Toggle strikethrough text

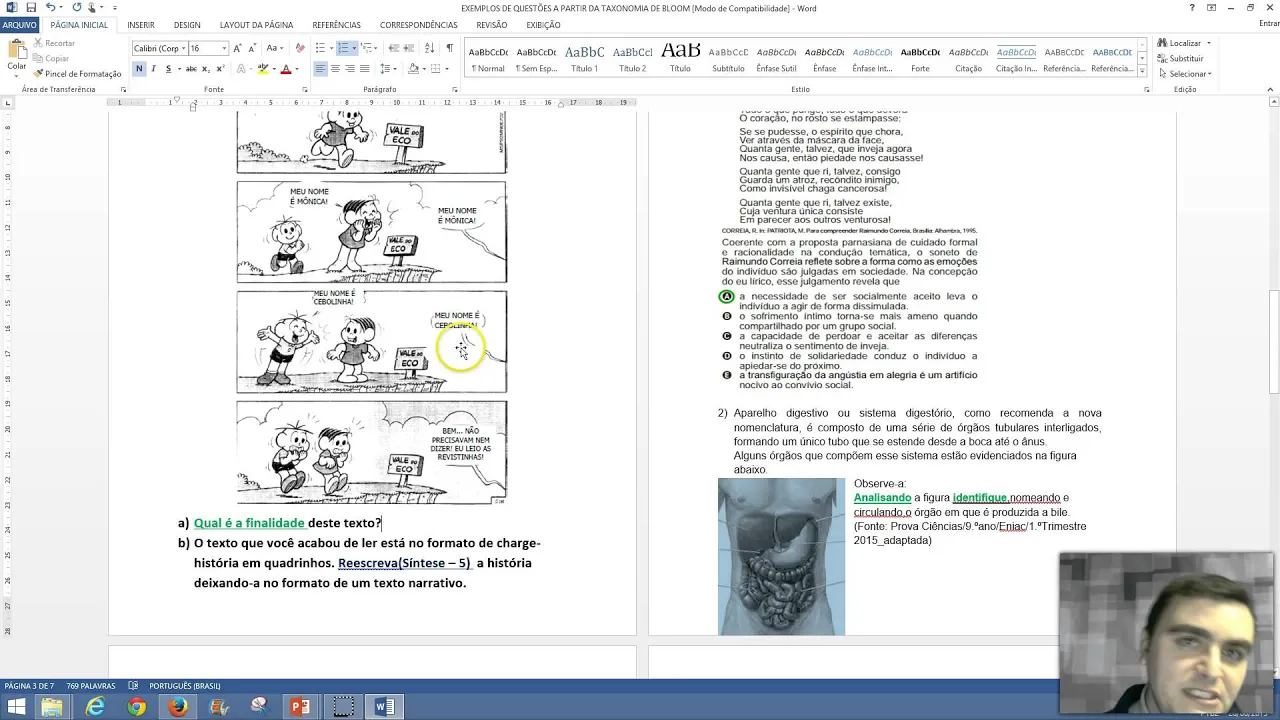[191, 69]
